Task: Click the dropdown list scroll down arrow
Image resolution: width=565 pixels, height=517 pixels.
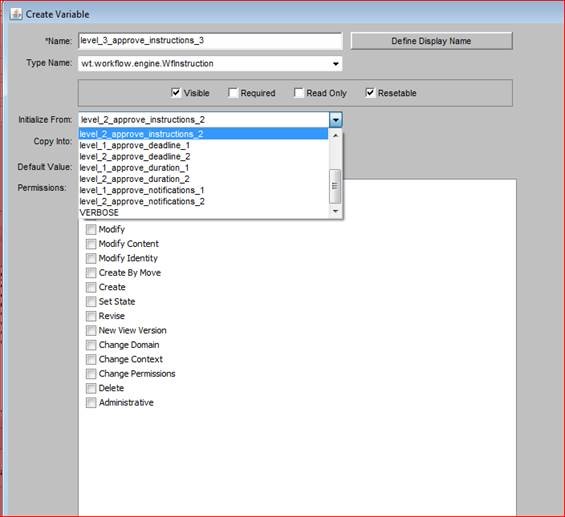Action: (x=335, y=211)
